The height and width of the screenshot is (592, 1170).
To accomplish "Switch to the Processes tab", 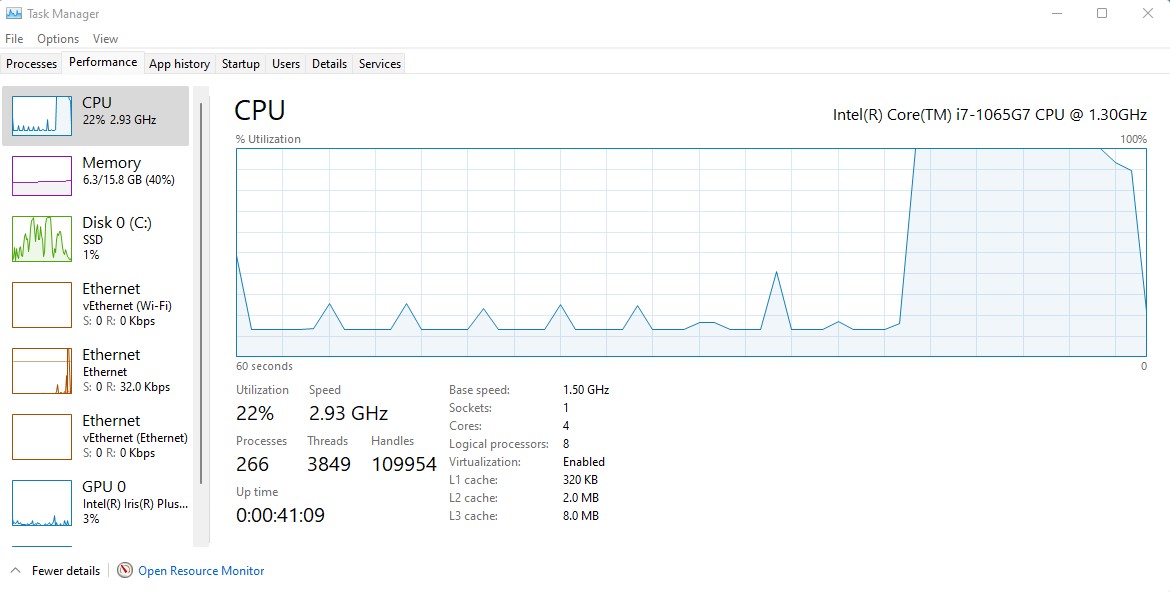I will coord(31,63).
